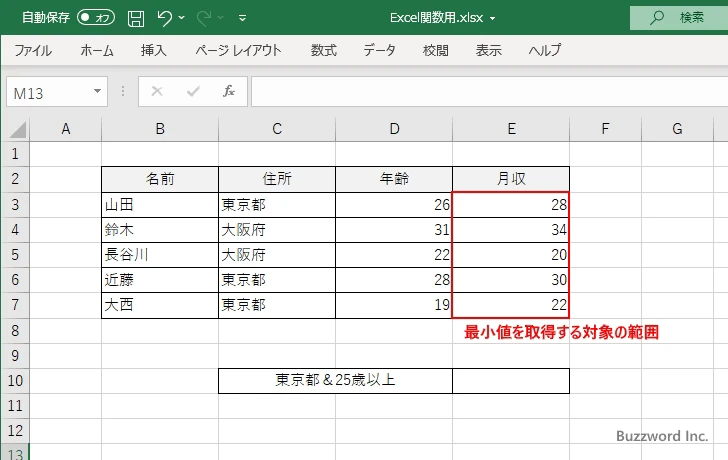
Task: Select the age cell with value 19
Action: tap(394, 305)
